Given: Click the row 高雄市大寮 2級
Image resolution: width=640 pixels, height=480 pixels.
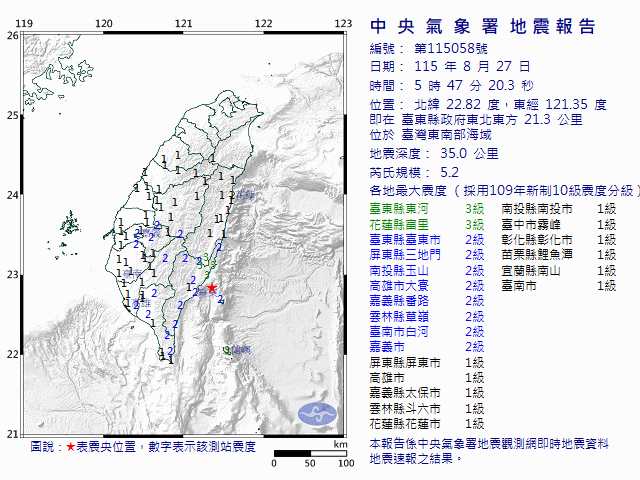Looking at the screenshot, I should point(427,286).
